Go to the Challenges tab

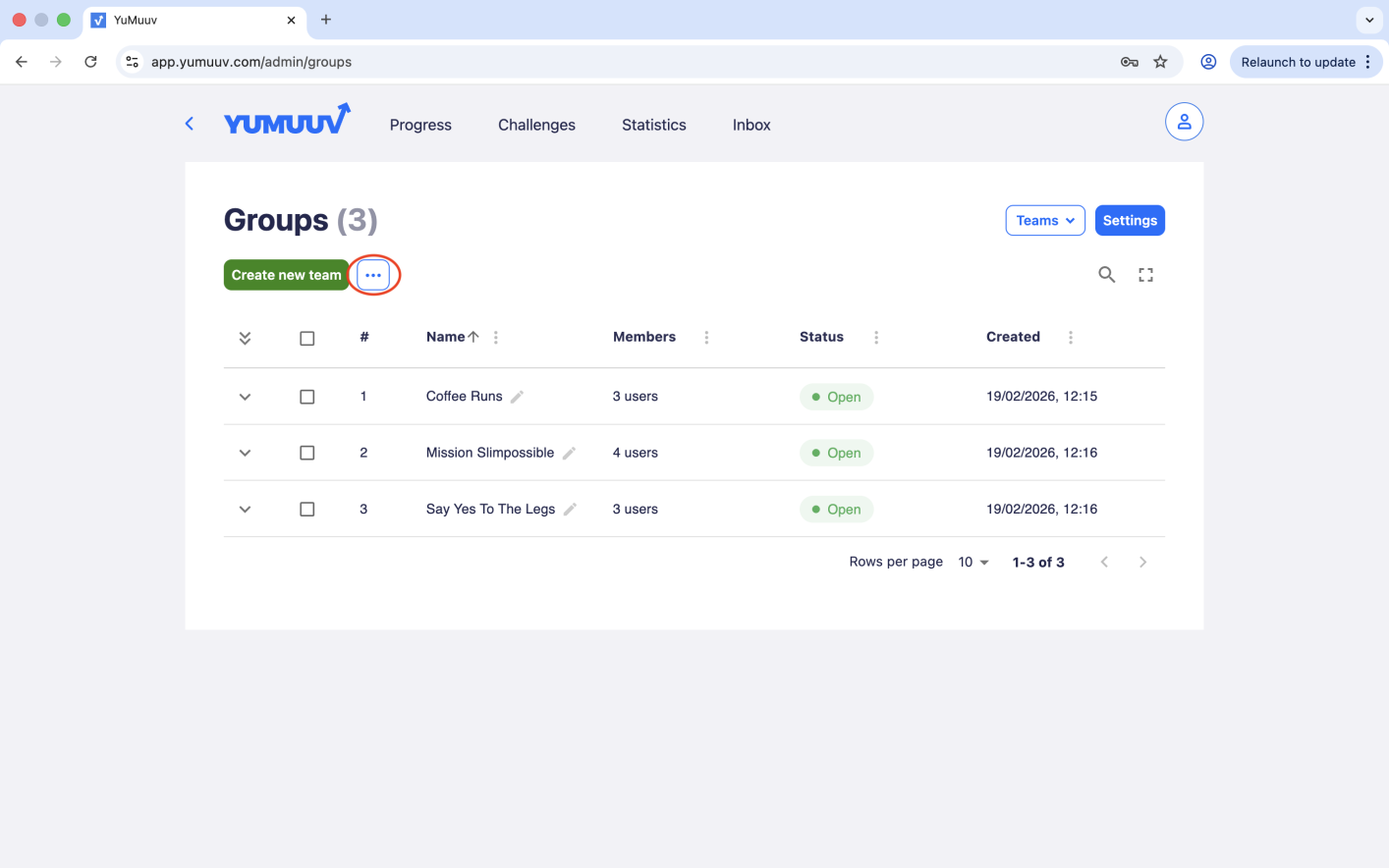click(x=536, y=125)
